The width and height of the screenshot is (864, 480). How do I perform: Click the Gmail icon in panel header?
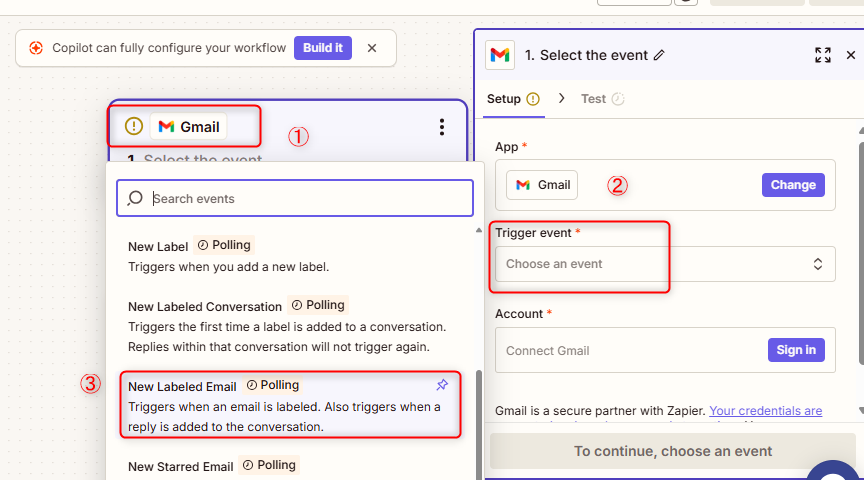[500, 55]
